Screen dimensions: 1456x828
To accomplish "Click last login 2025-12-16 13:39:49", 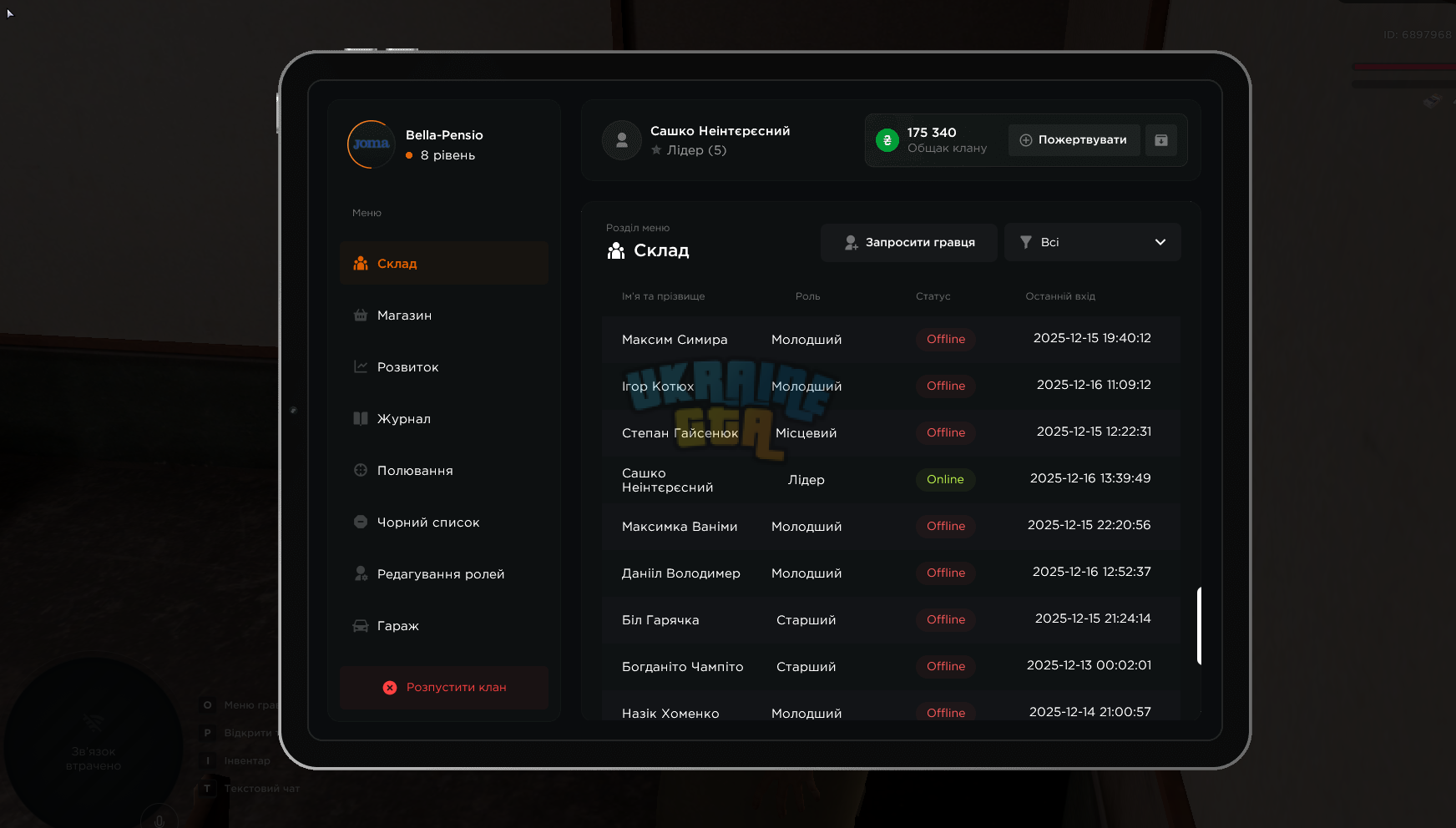I will pos(1090,478).
